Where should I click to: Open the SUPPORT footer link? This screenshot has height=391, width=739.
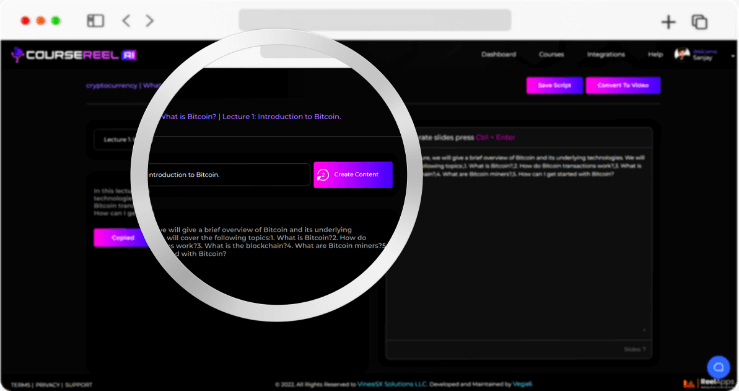(79, 385)
